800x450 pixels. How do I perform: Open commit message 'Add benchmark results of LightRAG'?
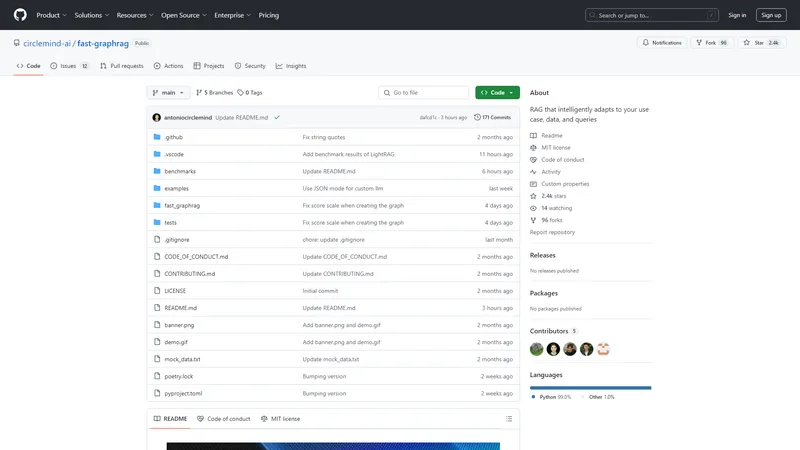click(x=348, y=154)
